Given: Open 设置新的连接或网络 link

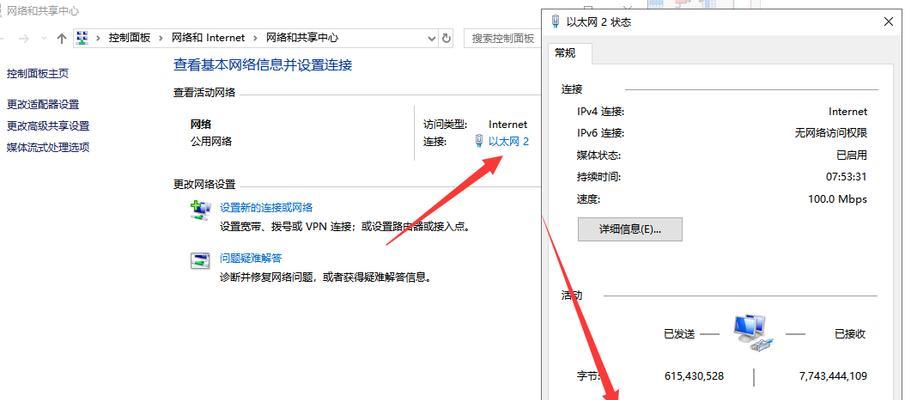Looking at the screenshot, I should [266, 207].
